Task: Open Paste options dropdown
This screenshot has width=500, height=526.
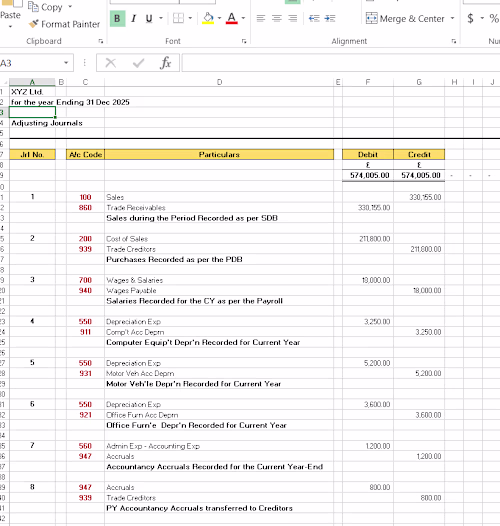Action: pos(10,26)
